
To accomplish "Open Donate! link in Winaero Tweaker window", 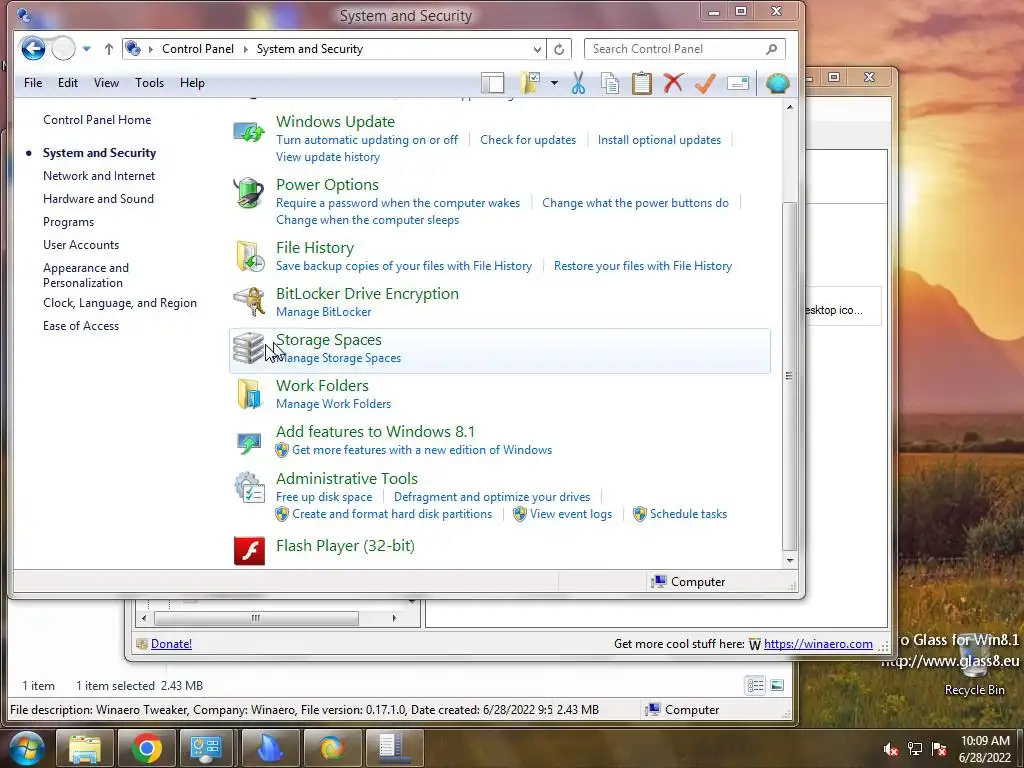I will click(x=171, y=644).
